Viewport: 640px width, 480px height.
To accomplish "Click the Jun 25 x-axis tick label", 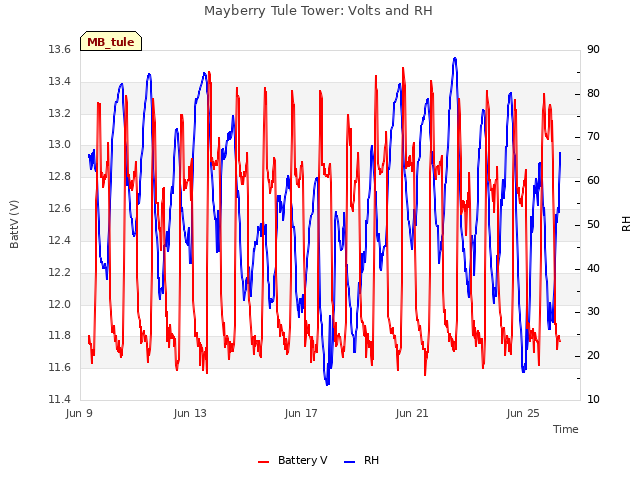I will coord(523,413).
